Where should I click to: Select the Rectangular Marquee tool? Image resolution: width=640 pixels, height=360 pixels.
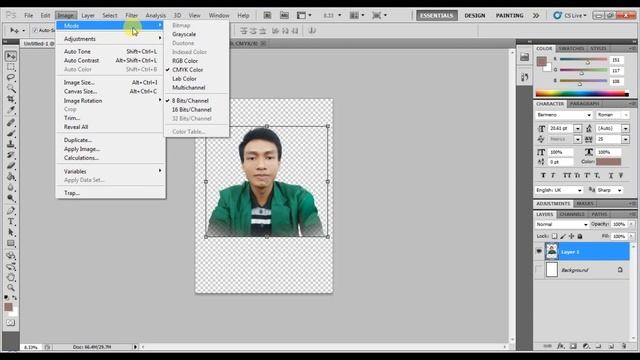[x=11, y=67]
